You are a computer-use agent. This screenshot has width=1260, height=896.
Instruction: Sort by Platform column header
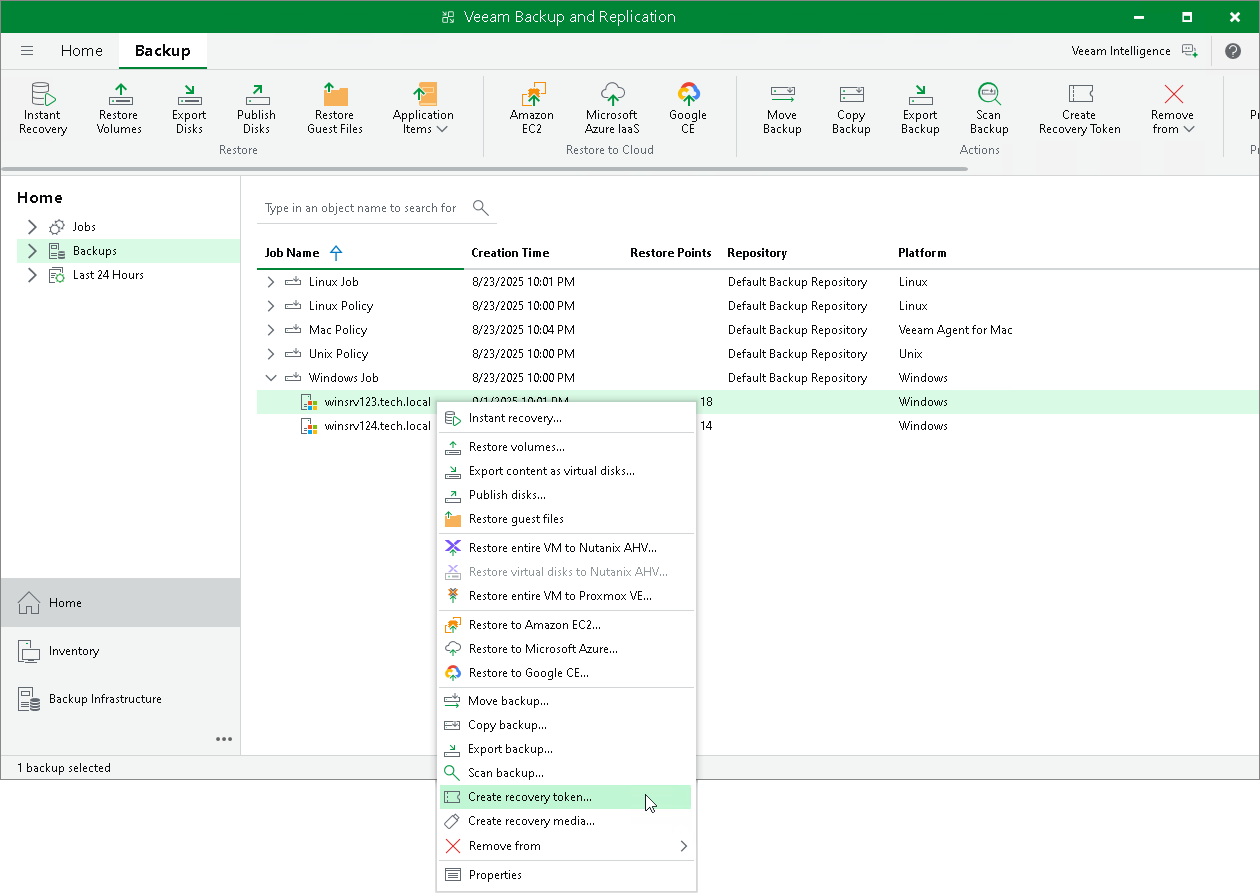coord(922,253)
